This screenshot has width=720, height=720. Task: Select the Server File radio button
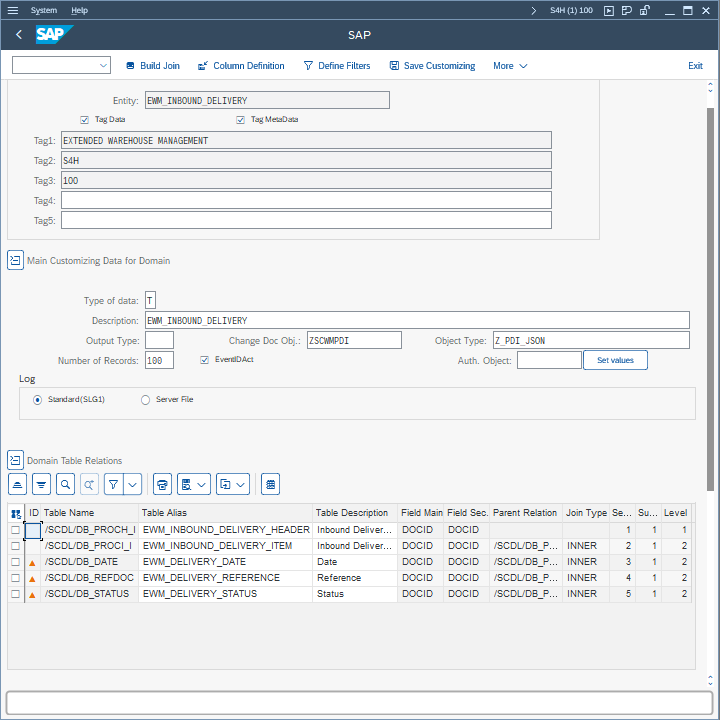pyautogui.click(x=146, y=400)
